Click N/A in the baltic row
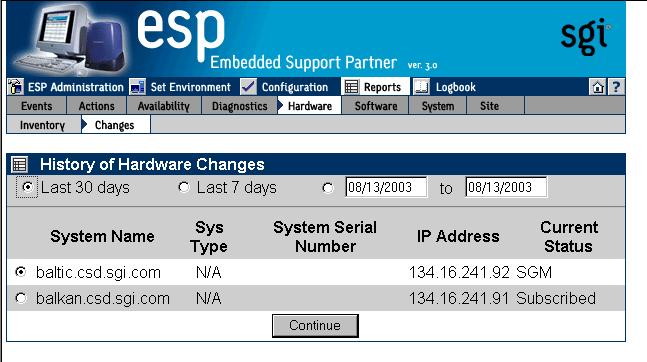This screenshot has width=647, height=362. coord(208,272)
